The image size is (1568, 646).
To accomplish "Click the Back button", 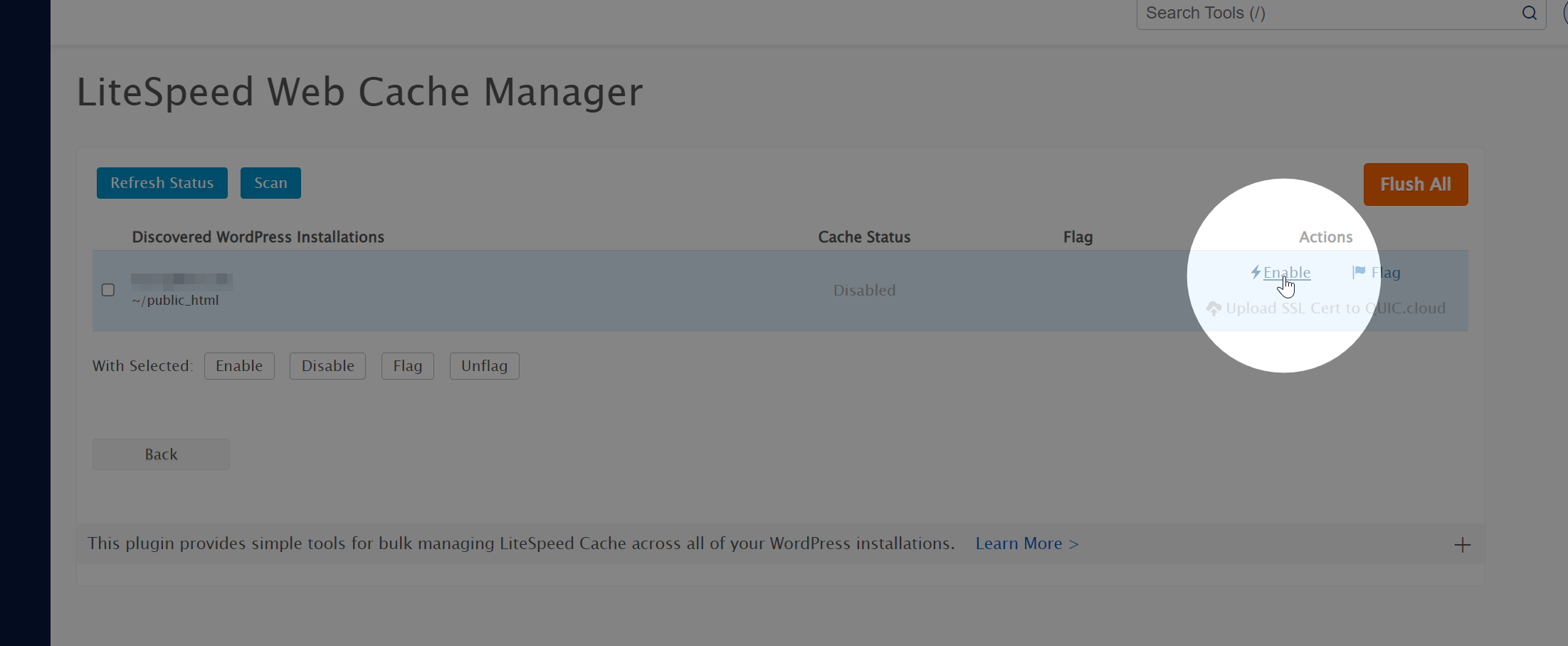I will click(161, 454).
